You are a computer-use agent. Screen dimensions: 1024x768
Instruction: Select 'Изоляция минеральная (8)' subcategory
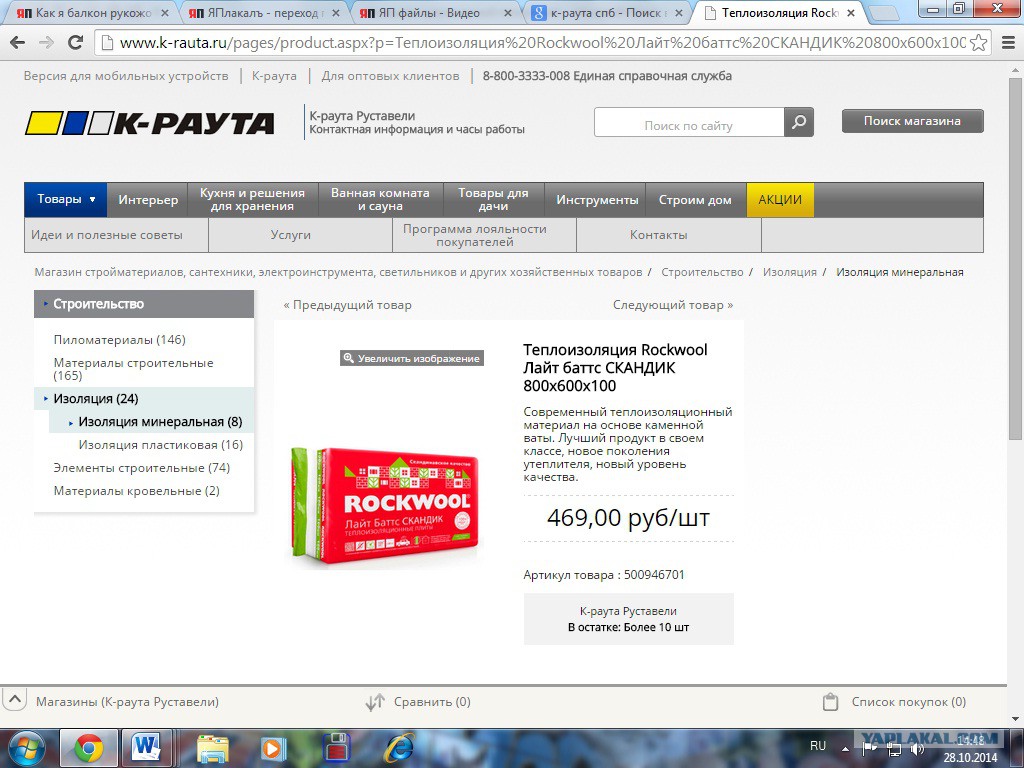tap(160, 422)
